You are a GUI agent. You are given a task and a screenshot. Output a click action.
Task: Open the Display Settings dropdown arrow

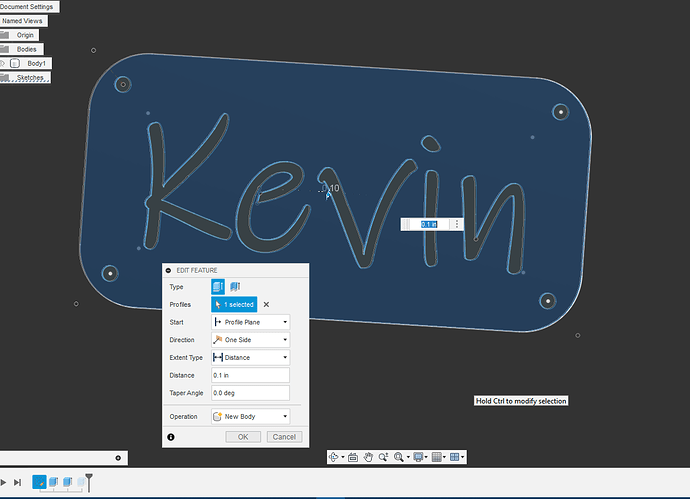click(426, 458)
